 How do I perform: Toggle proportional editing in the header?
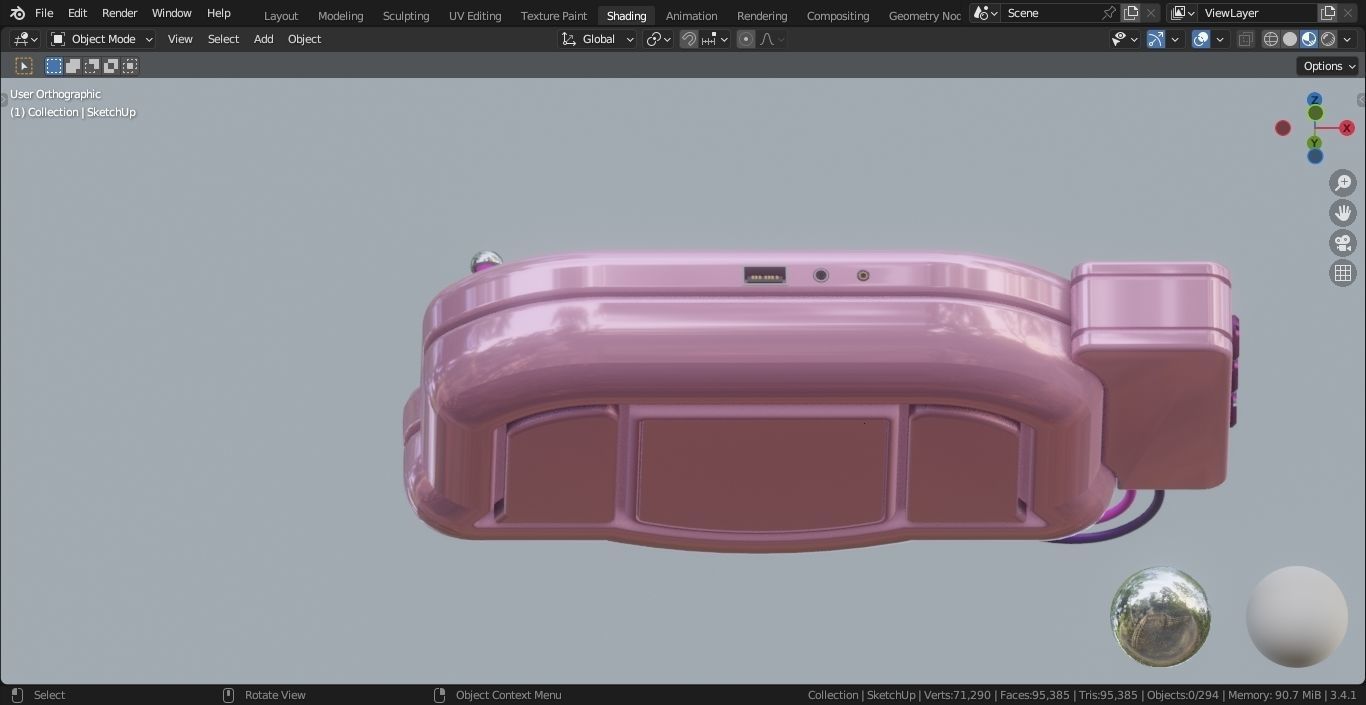tap(745, 39)
